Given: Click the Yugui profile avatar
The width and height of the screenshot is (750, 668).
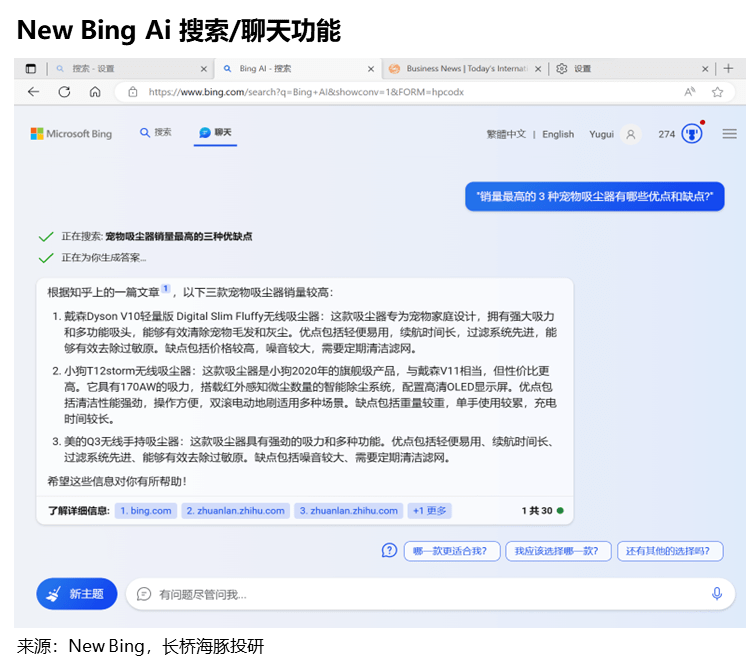Looking at the screenshot, I should point(630,134).
